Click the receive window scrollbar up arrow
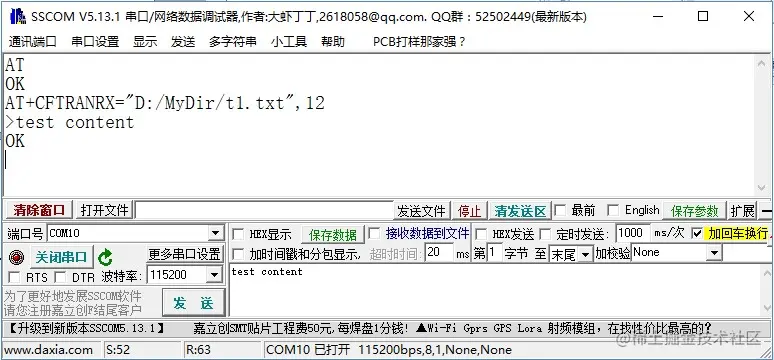Screen dimensions: 774x360 tap(762, 62)
